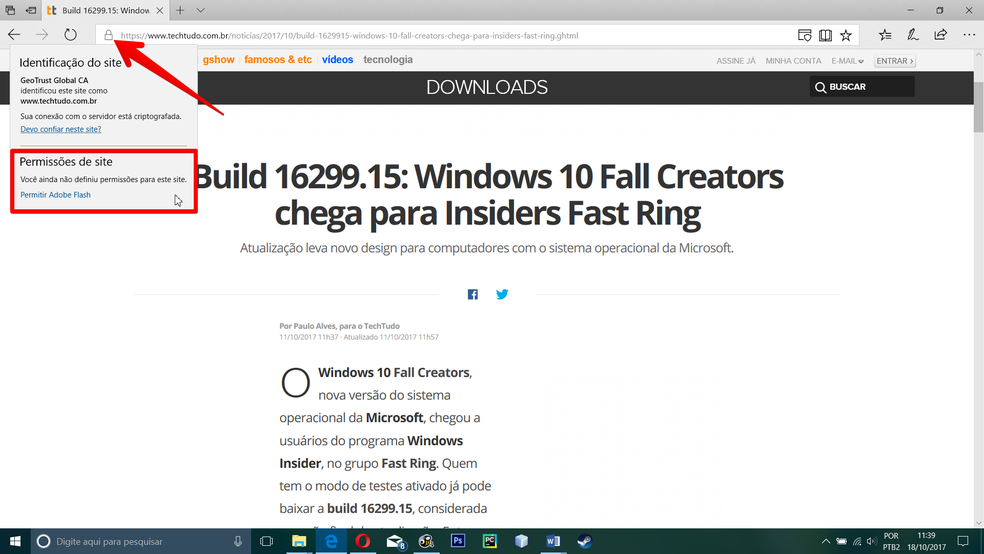This screenshot has width=984, height=554.
Task: Open famosos & etc navigation link
Action: (278, 60)
